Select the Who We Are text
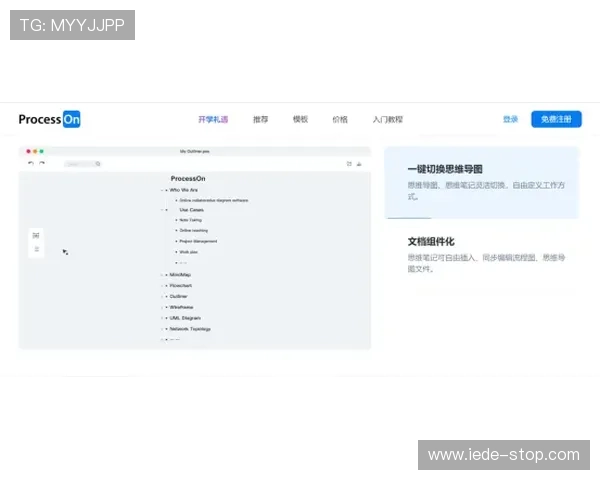This screenshot has width=600, height=480. (x=184, y=190)
